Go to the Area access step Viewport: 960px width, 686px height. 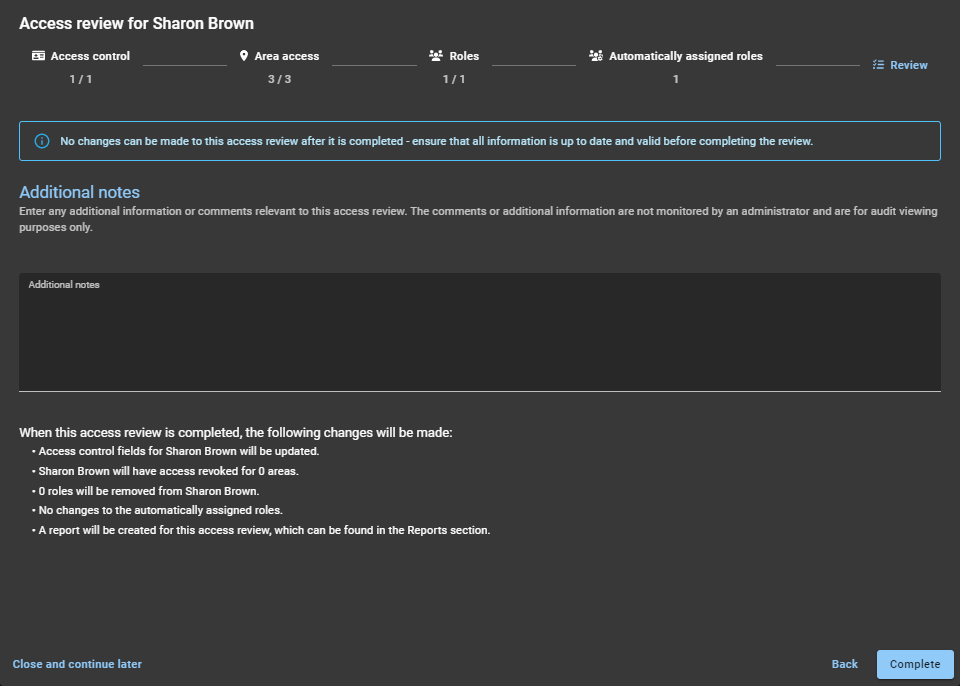tap(287, 56)
